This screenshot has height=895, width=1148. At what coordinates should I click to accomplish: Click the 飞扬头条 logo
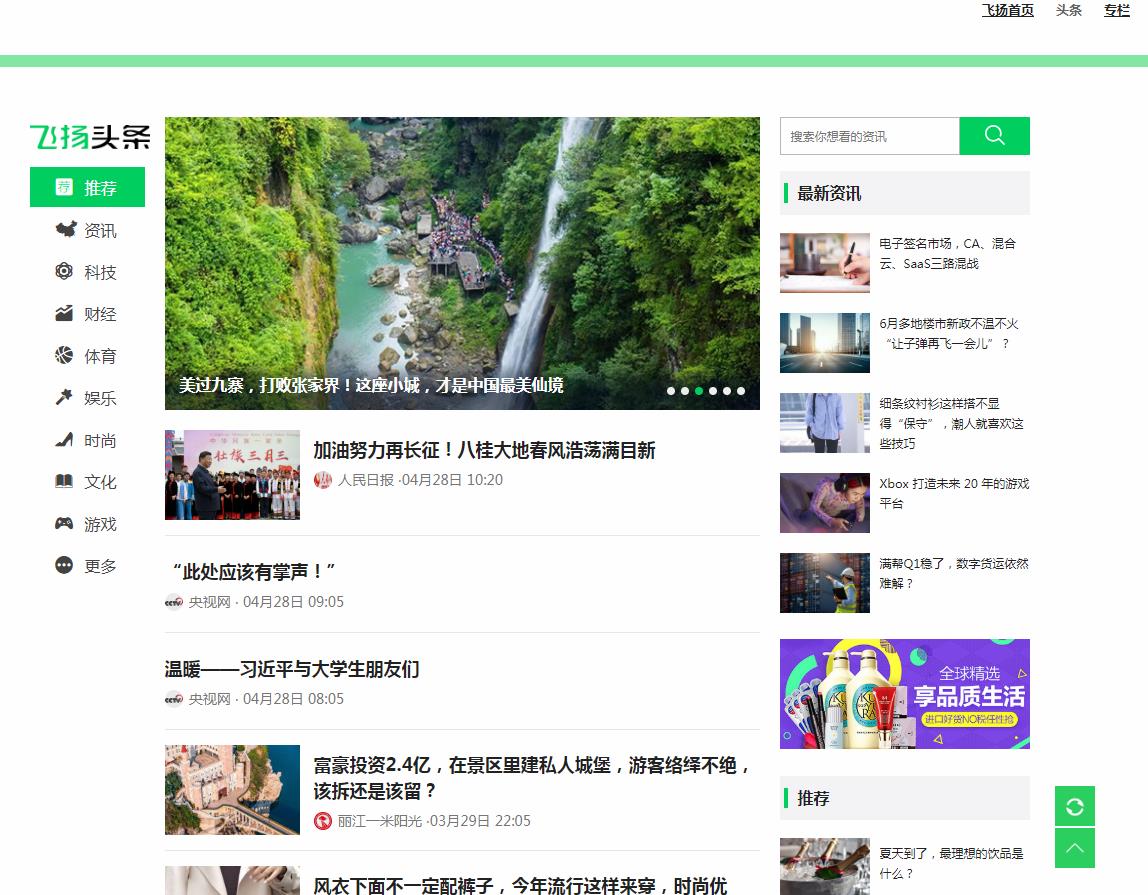pyautogui.click(x=89, y=136)
